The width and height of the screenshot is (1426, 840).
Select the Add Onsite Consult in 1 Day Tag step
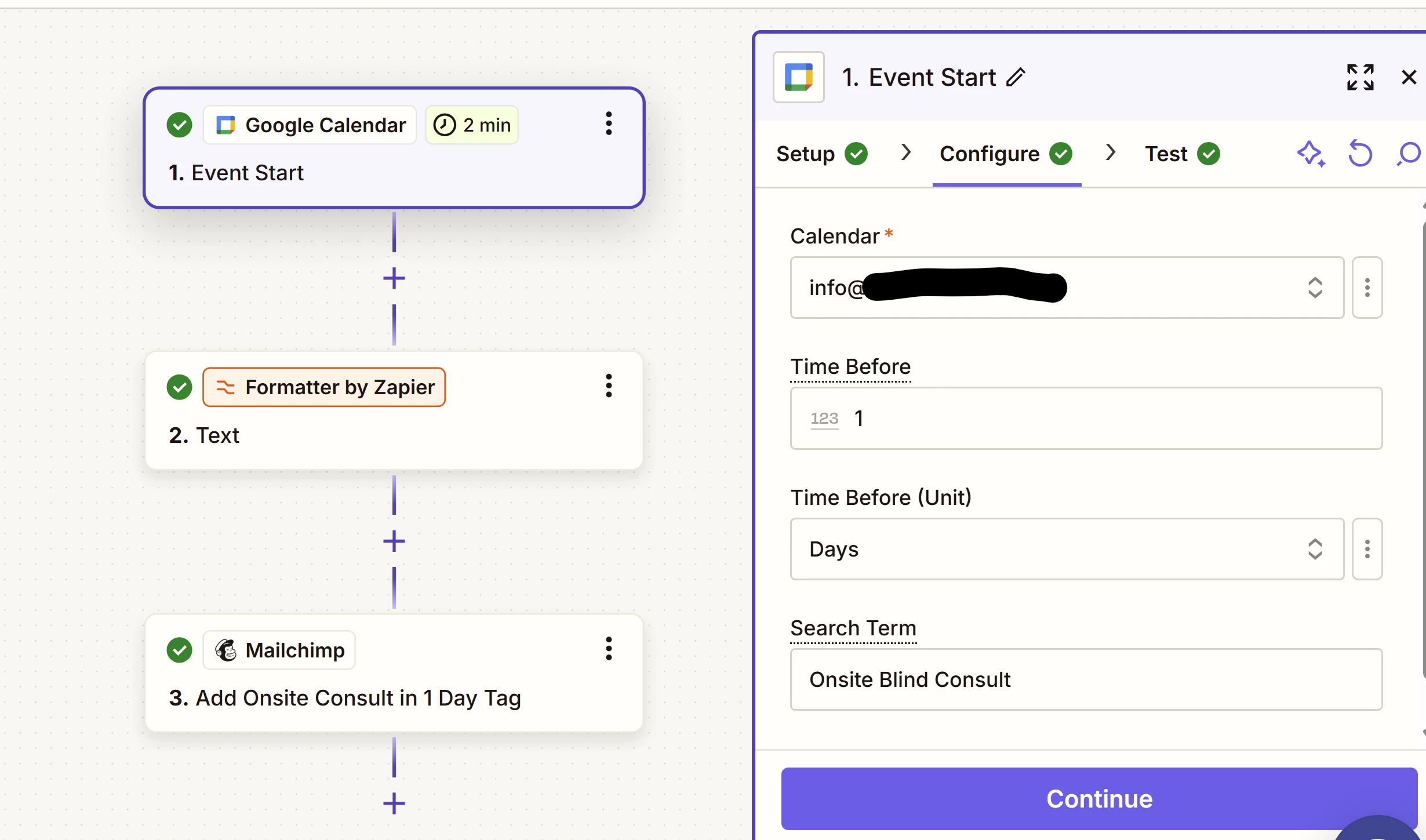[345, 698]
